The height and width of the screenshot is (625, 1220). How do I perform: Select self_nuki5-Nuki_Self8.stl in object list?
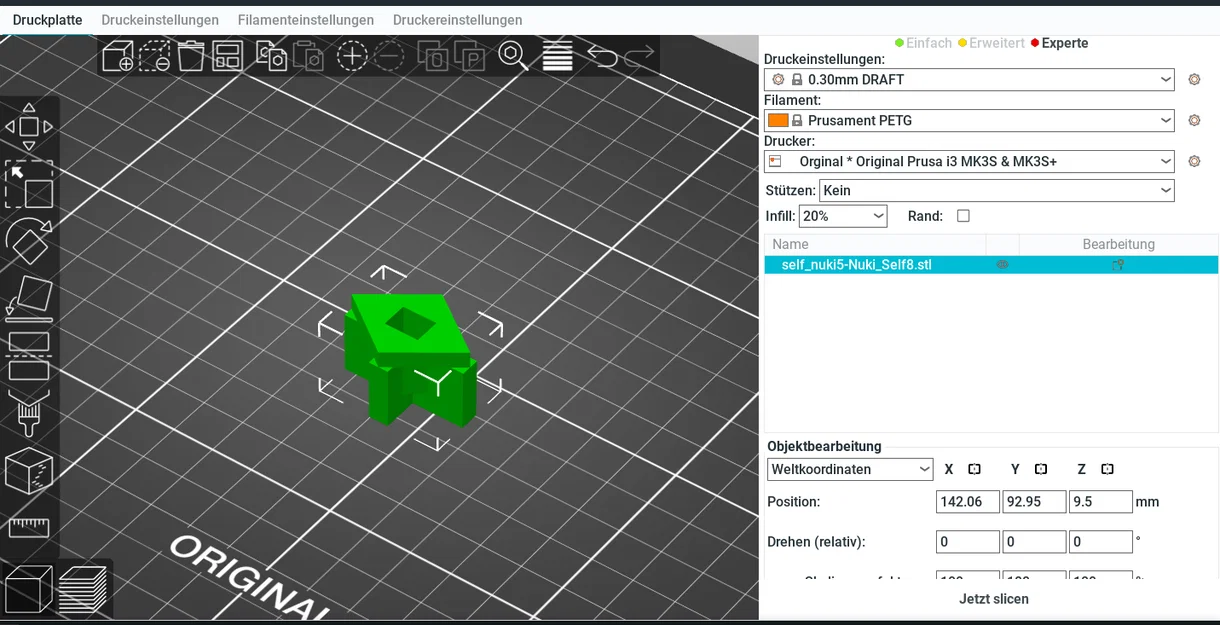coord(856,265)
